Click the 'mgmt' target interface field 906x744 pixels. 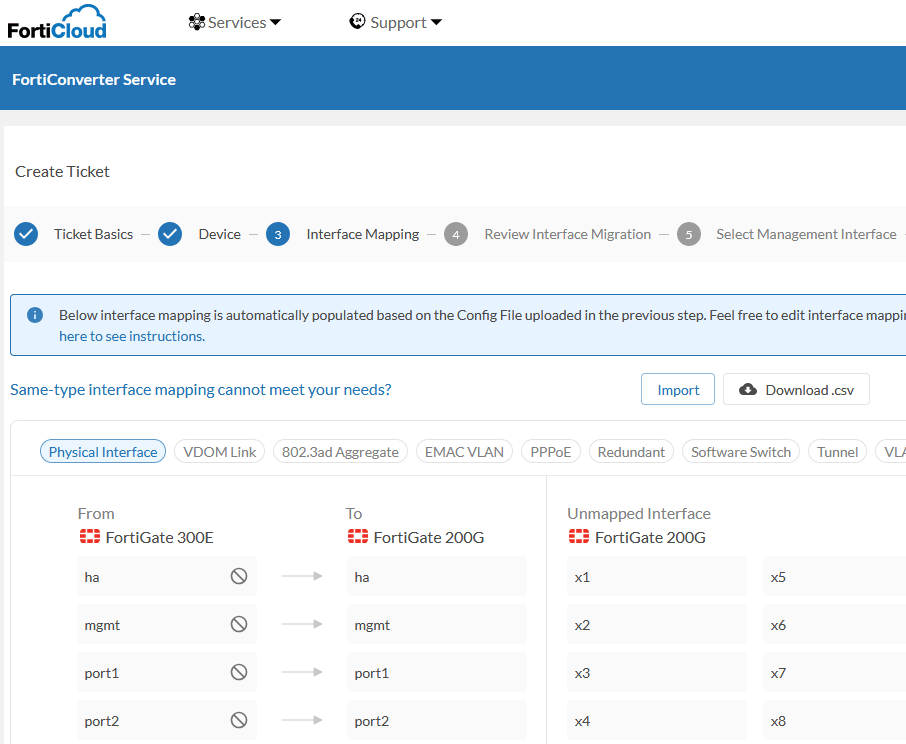[437, 624]
